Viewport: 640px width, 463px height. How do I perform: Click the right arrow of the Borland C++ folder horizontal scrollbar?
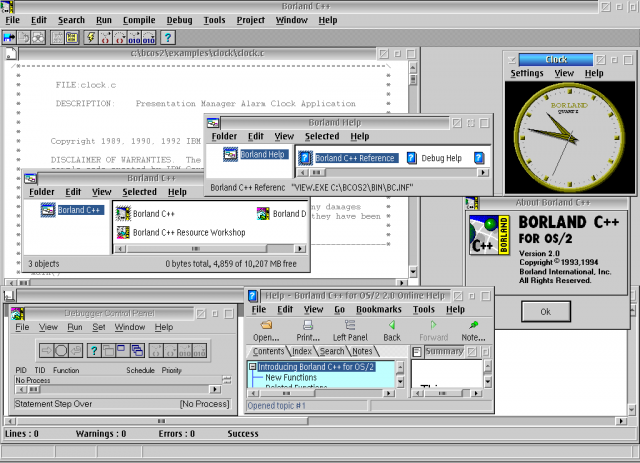(x=300, y=248)
